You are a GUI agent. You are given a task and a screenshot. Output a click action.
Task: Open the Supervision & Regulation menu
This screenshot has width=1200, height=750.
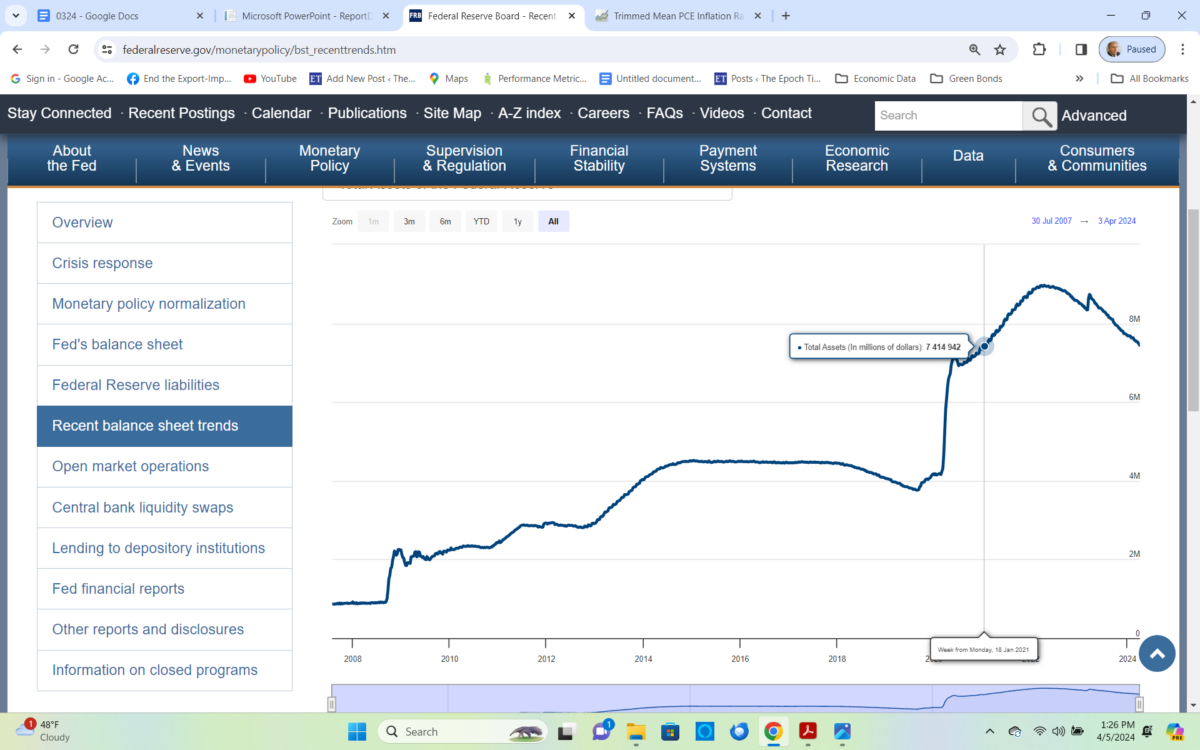point(464,158)
